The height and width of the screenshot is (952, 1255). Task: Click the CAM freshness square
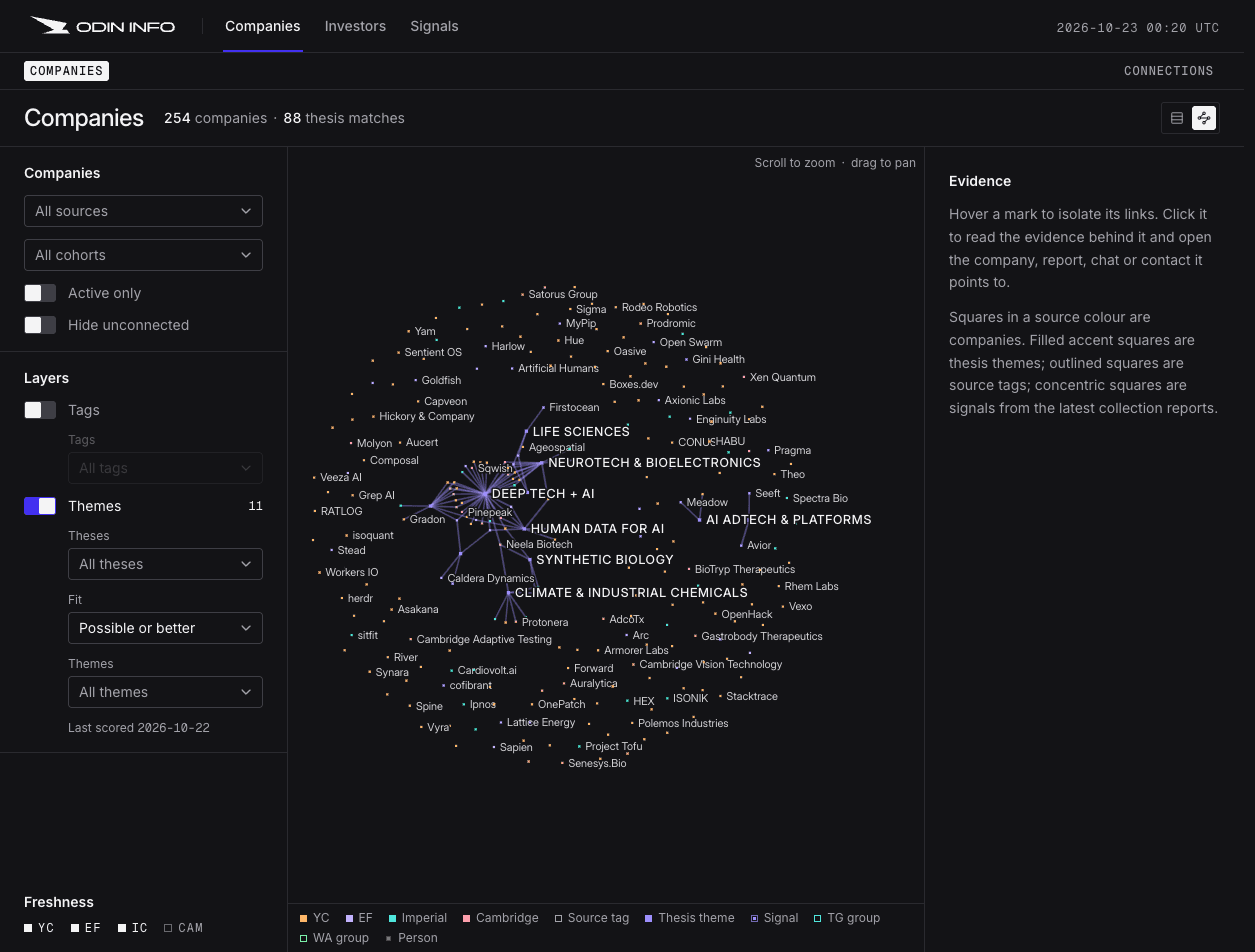click(168, 928)
